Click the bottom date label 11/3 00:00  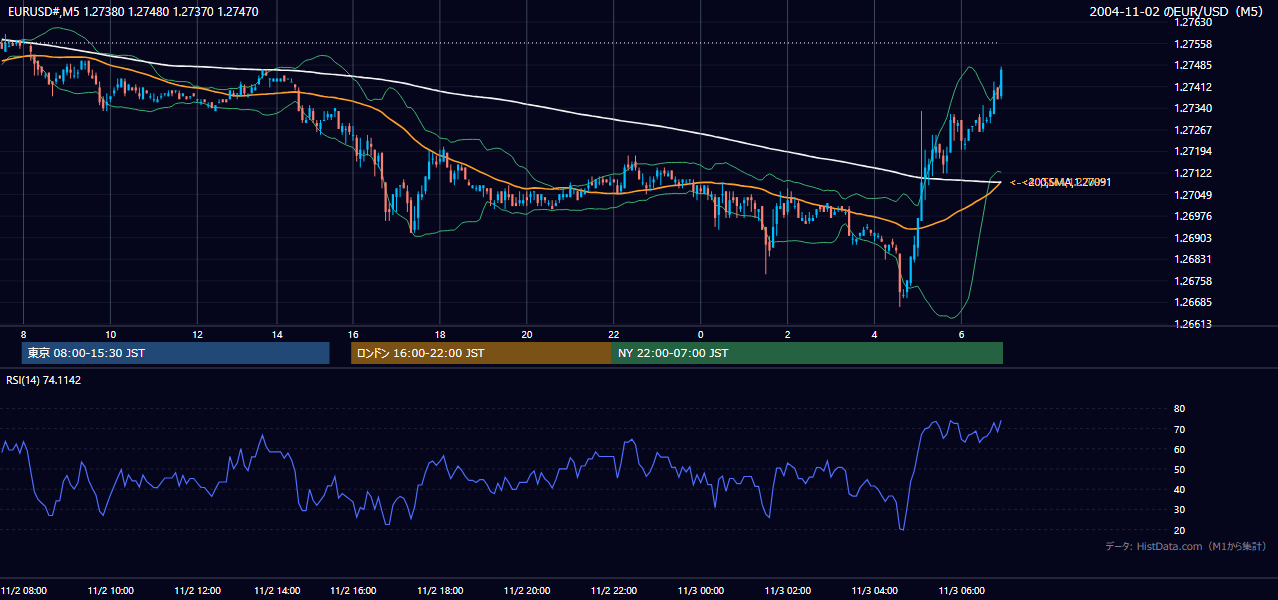coord(701,590)
